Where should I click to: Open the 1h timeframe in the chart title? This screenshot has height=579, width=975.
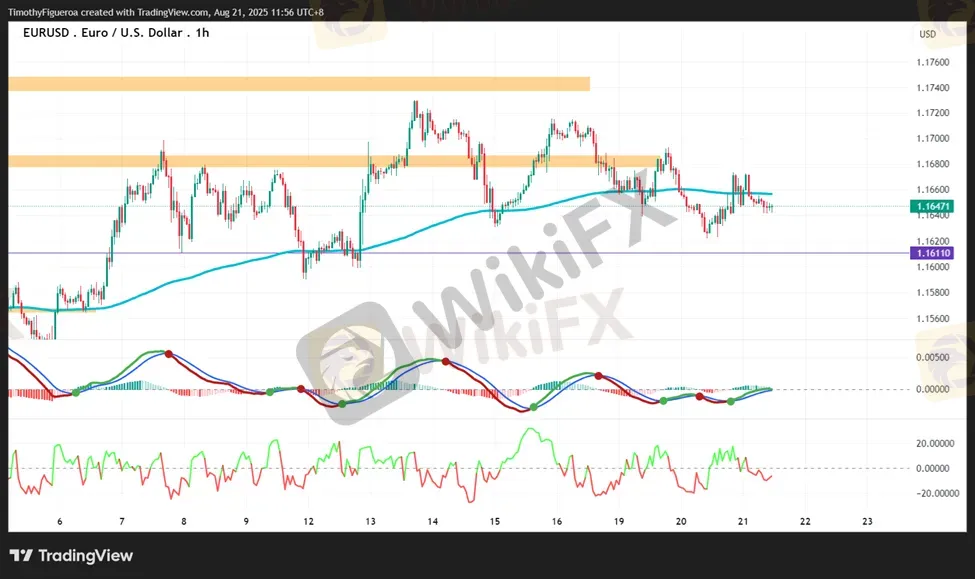point(202,33)
